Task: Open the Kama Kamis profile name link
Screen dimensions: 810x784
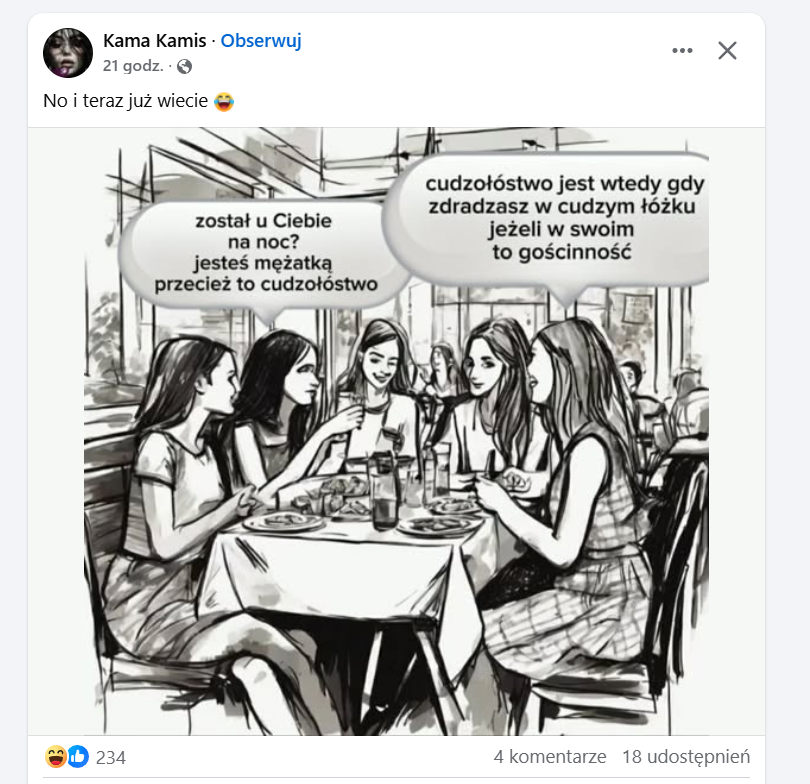Action: coord(154,41)
